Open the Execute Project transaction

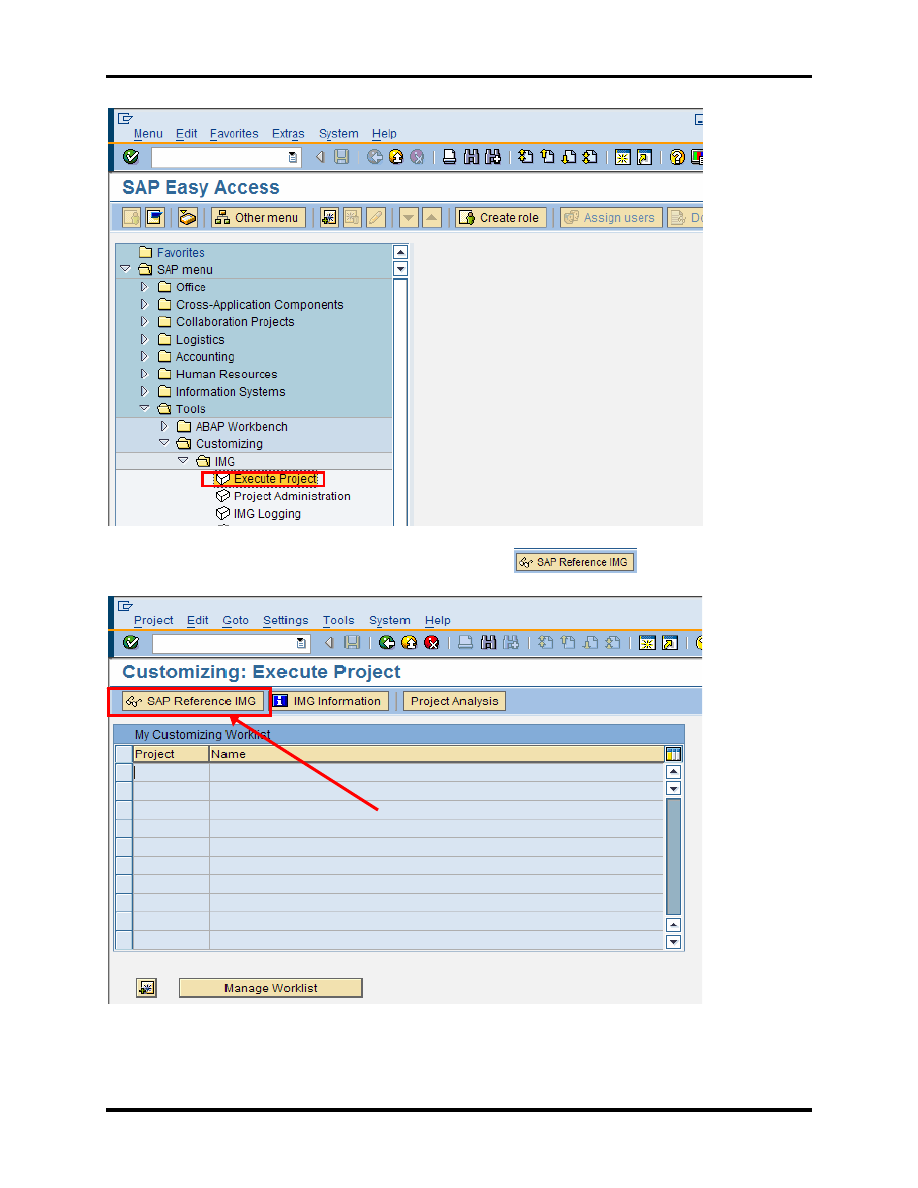pos(275,479)
